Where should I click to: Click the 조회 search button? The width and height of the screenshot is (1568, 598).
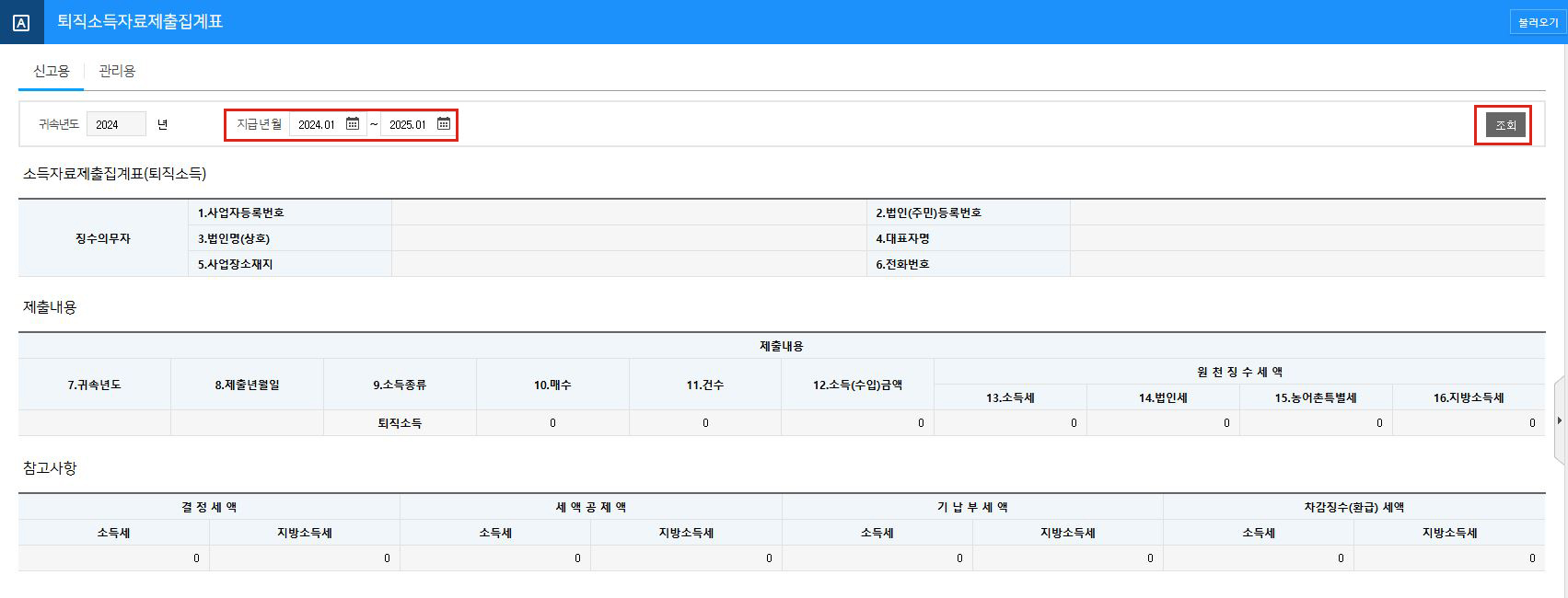(x=1505, y=124)
